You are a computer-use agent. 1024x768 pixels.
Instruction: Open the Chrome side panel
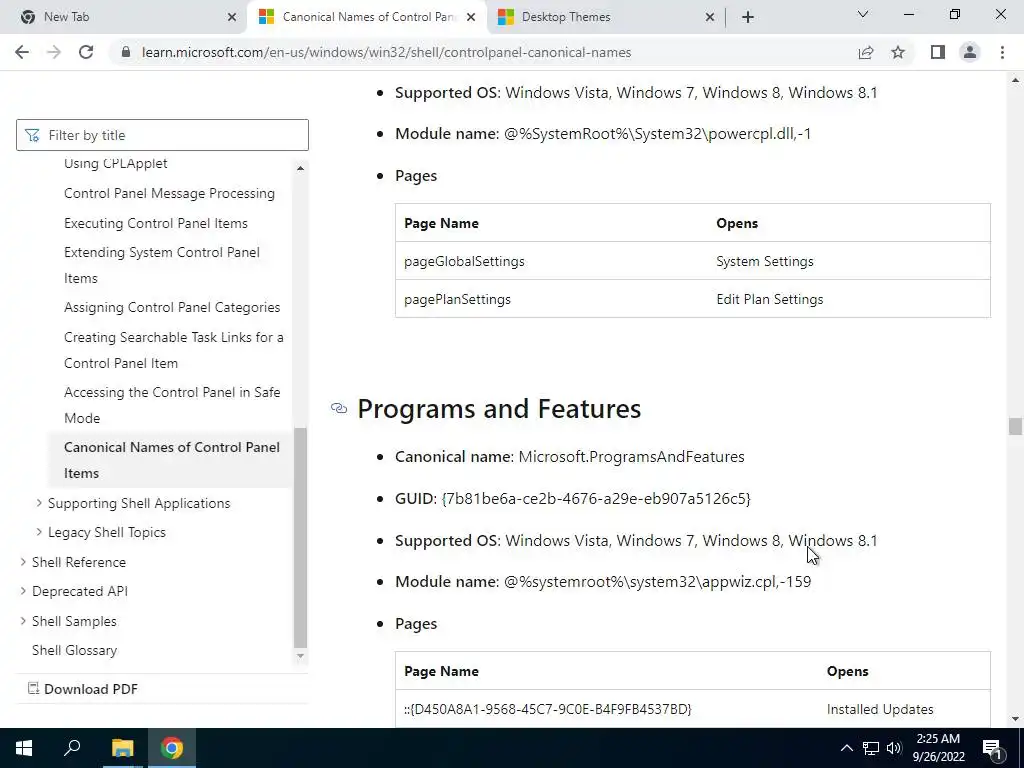[938, 52]
